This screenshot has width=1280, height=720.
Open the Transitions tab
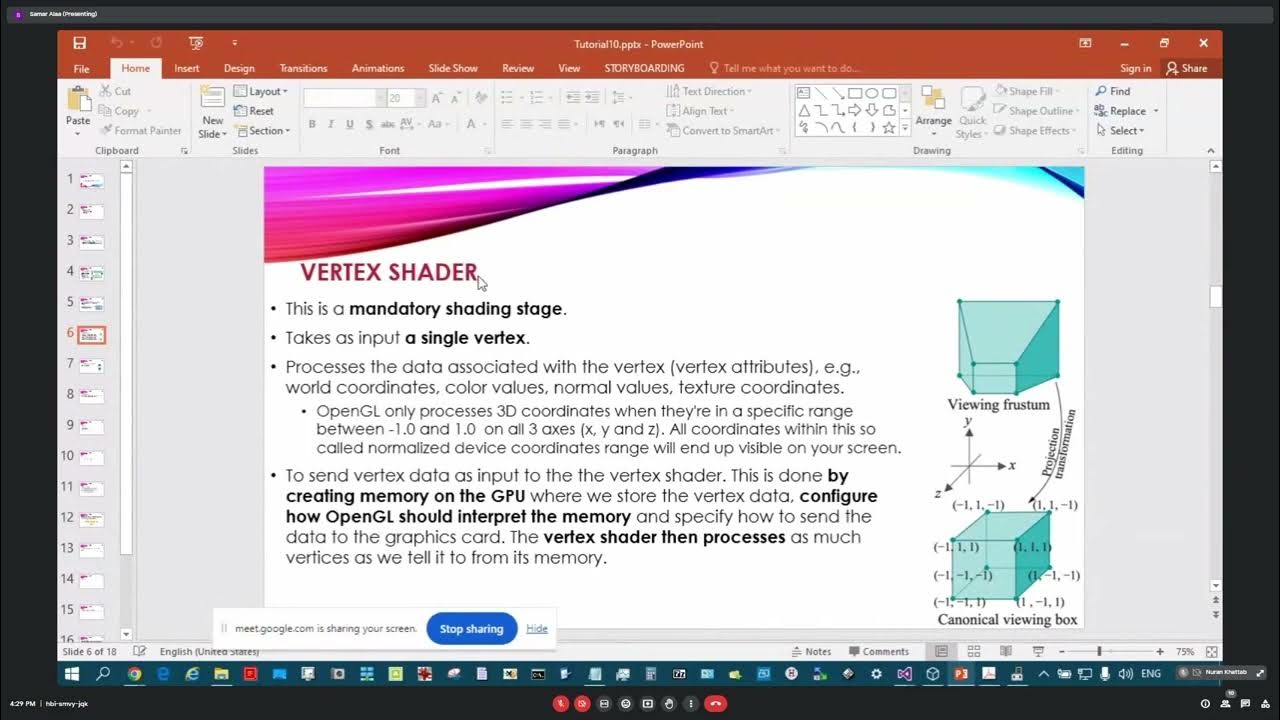coord(303,68)
